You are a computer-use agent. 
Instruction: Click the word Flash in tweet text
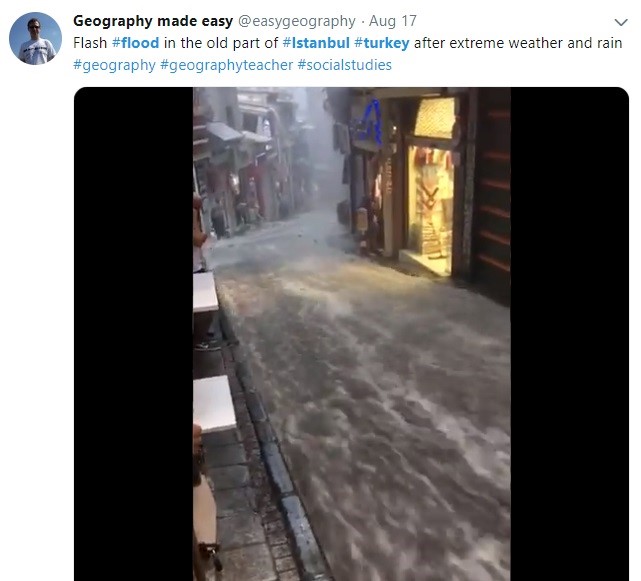(x=90, y=43)
